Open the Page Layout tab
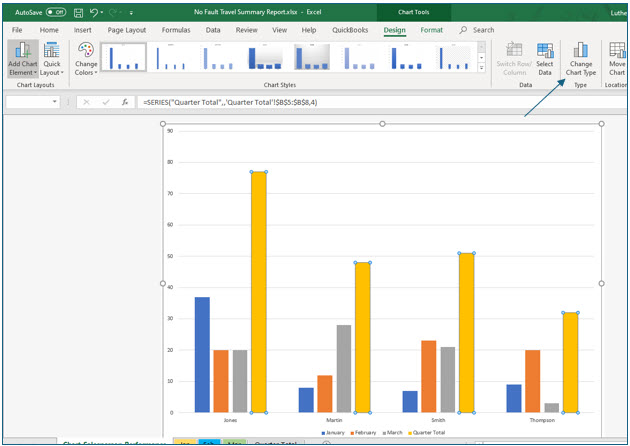 tap(127, 30)
